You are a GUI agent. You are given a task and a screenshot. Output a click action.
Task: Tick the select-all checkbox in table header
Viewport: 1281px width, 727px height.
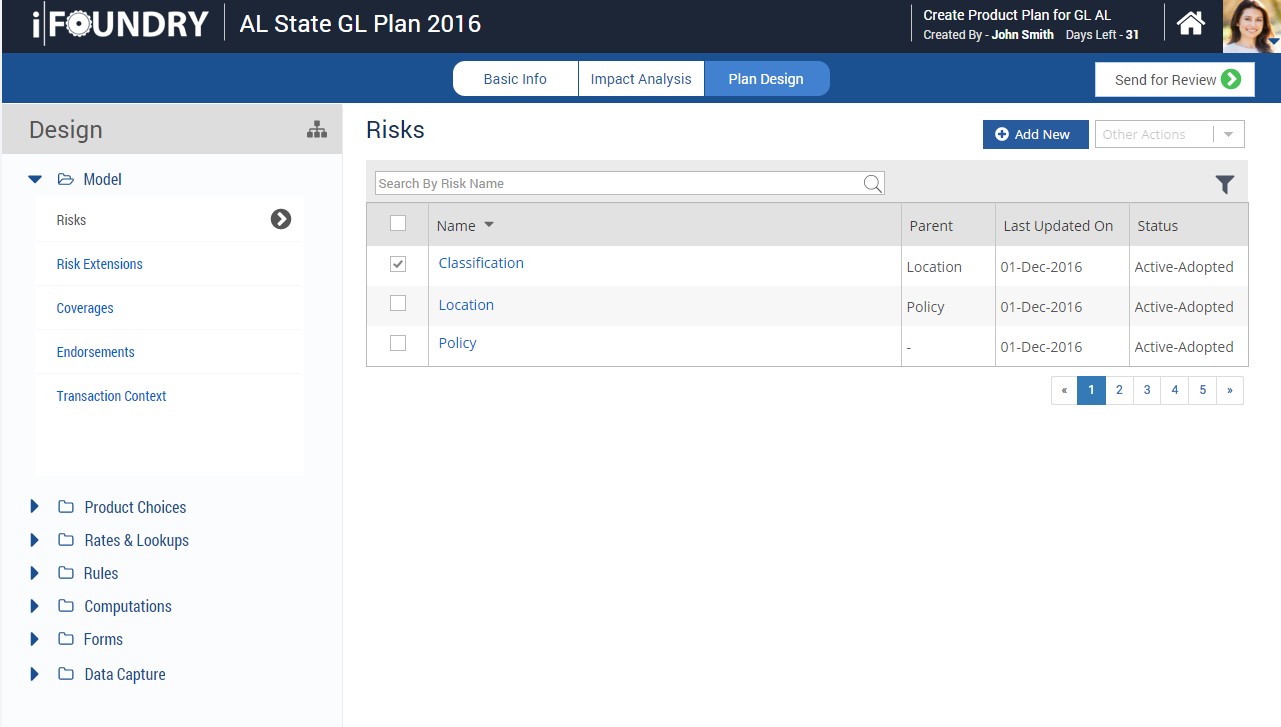398,224
